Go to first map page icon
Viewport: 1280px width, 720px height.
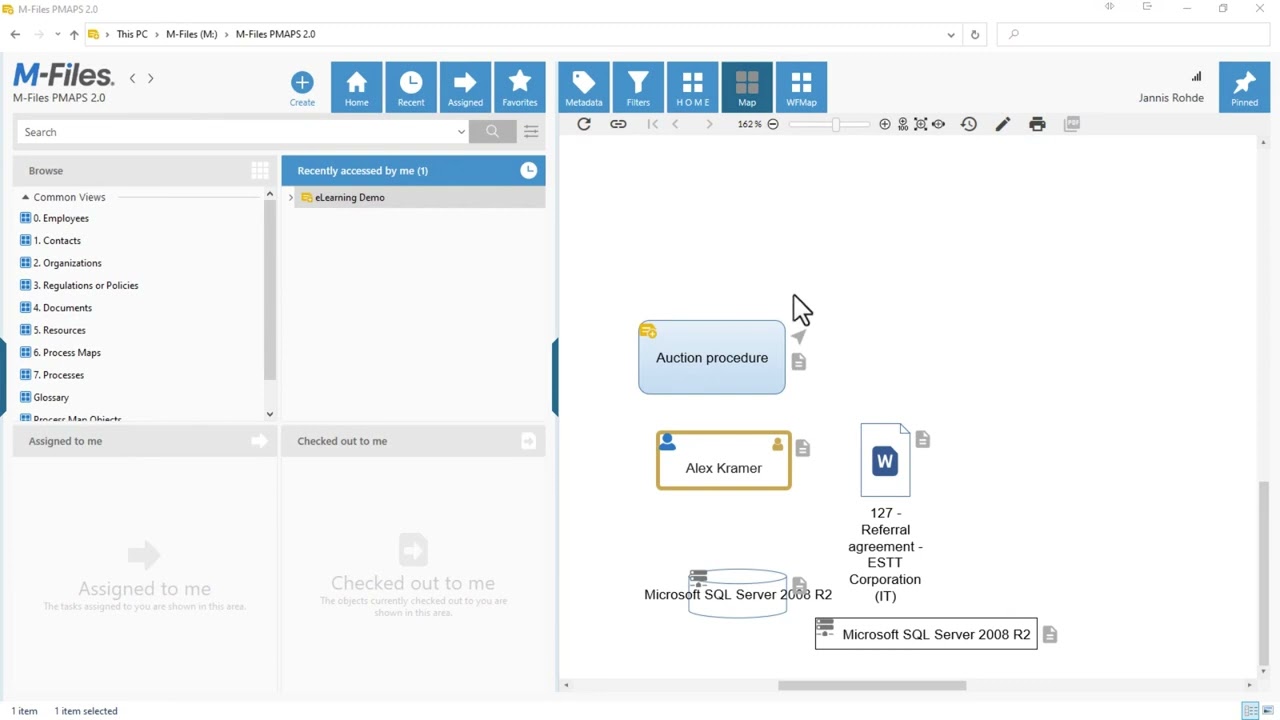click(x=653, y=124)
